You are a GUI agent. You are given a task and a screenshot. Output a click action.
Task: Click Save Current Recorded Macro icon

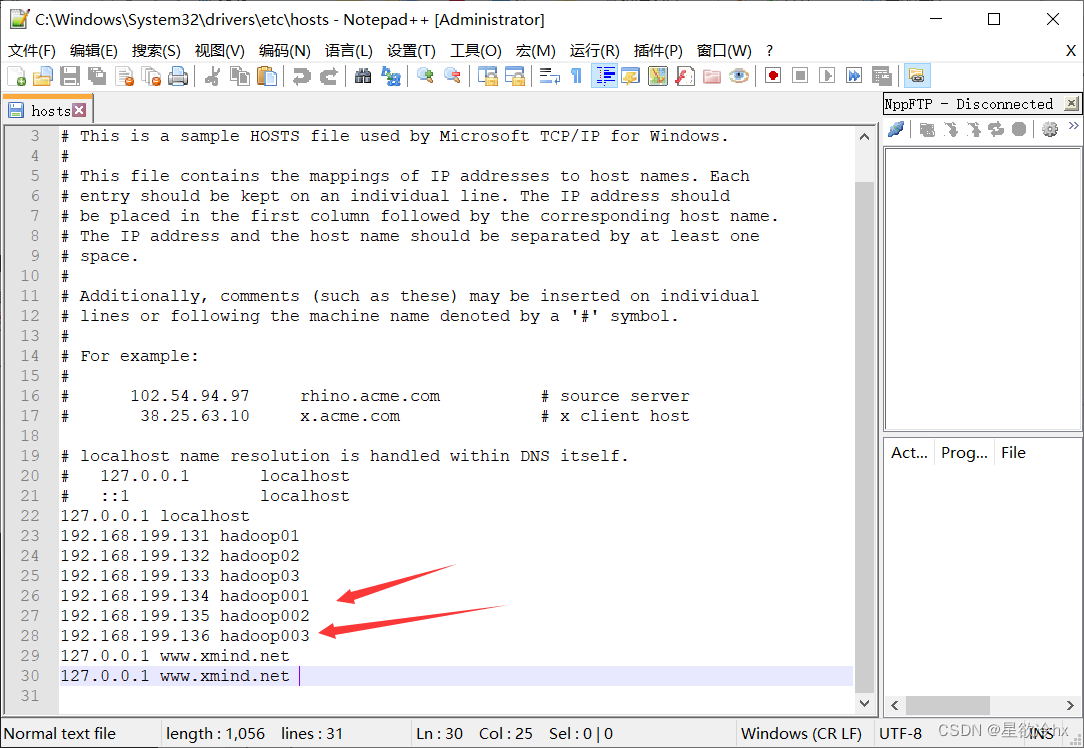pos(881,76)
